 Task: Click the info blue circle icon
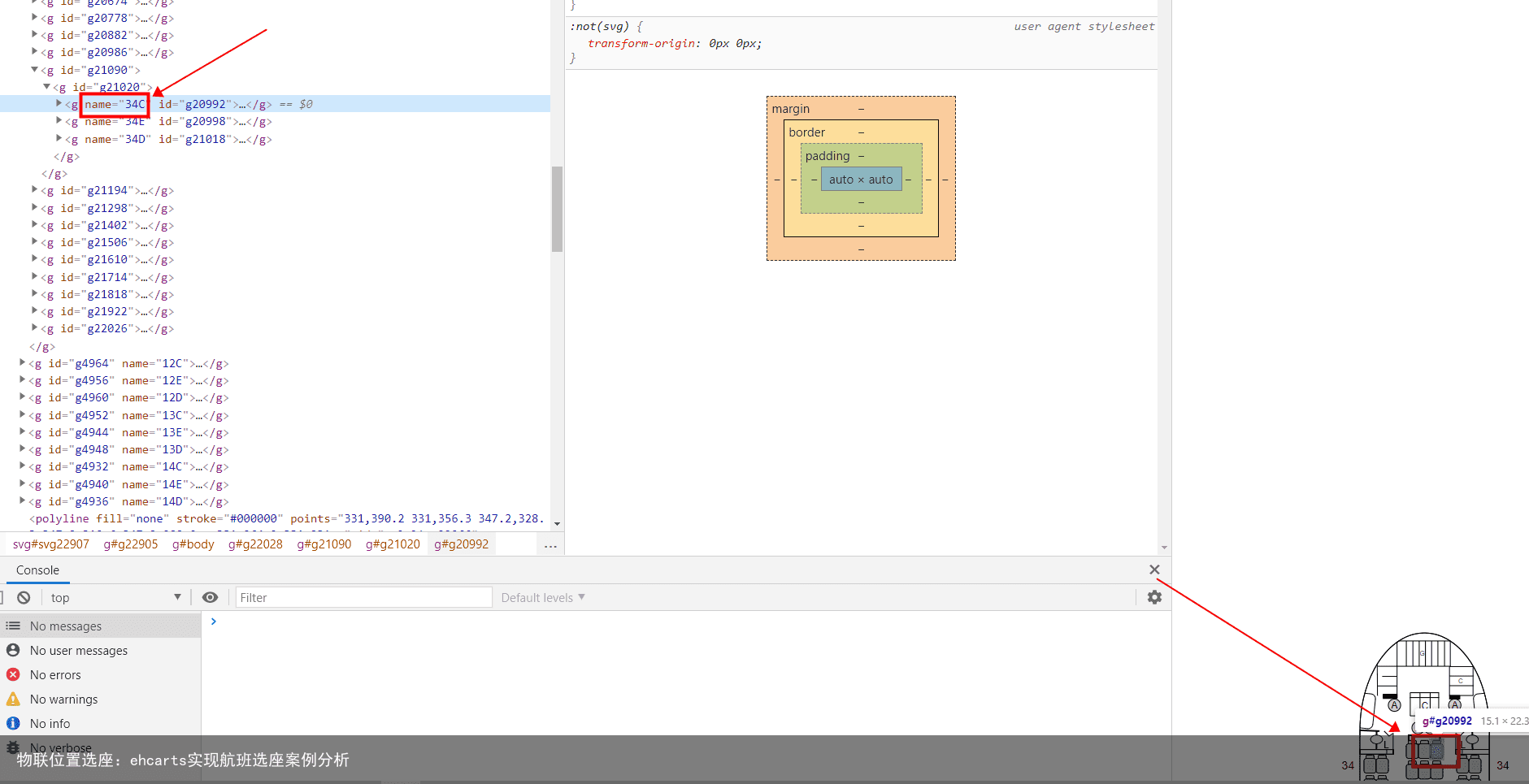(13, 723)
